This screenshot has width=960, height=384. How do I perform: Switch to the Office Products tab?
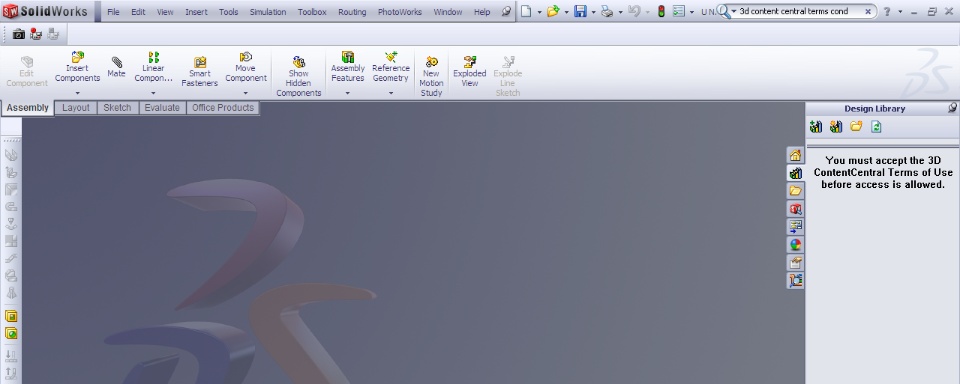click(x=223, y=108)
